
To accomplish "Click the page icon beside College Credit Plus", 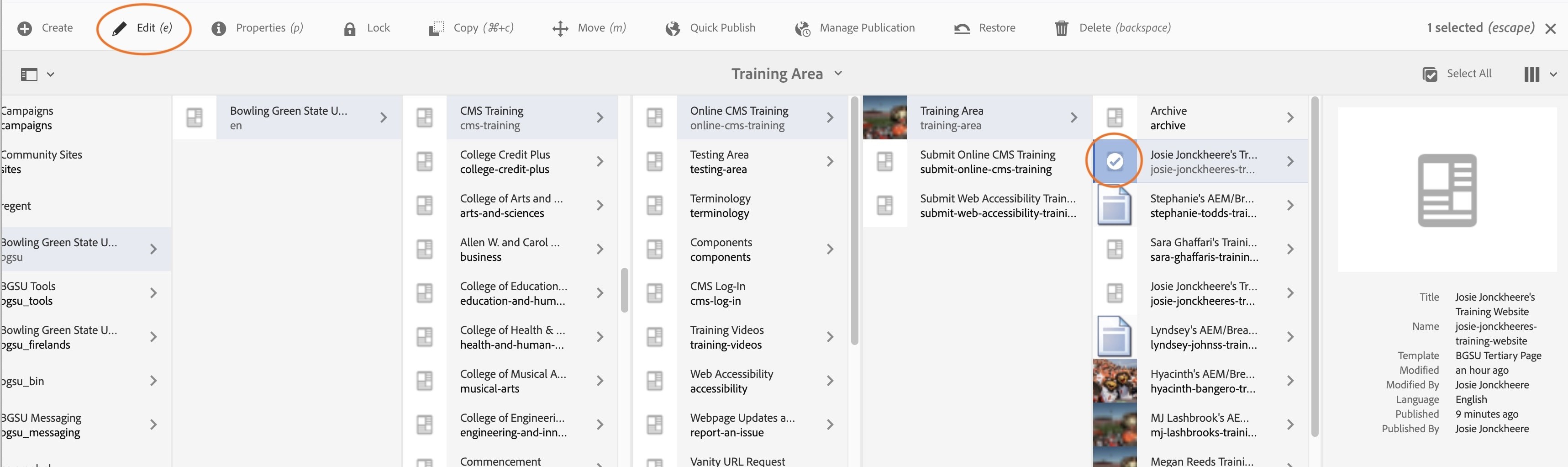I will pyautogui.click(x=425, y=161).
